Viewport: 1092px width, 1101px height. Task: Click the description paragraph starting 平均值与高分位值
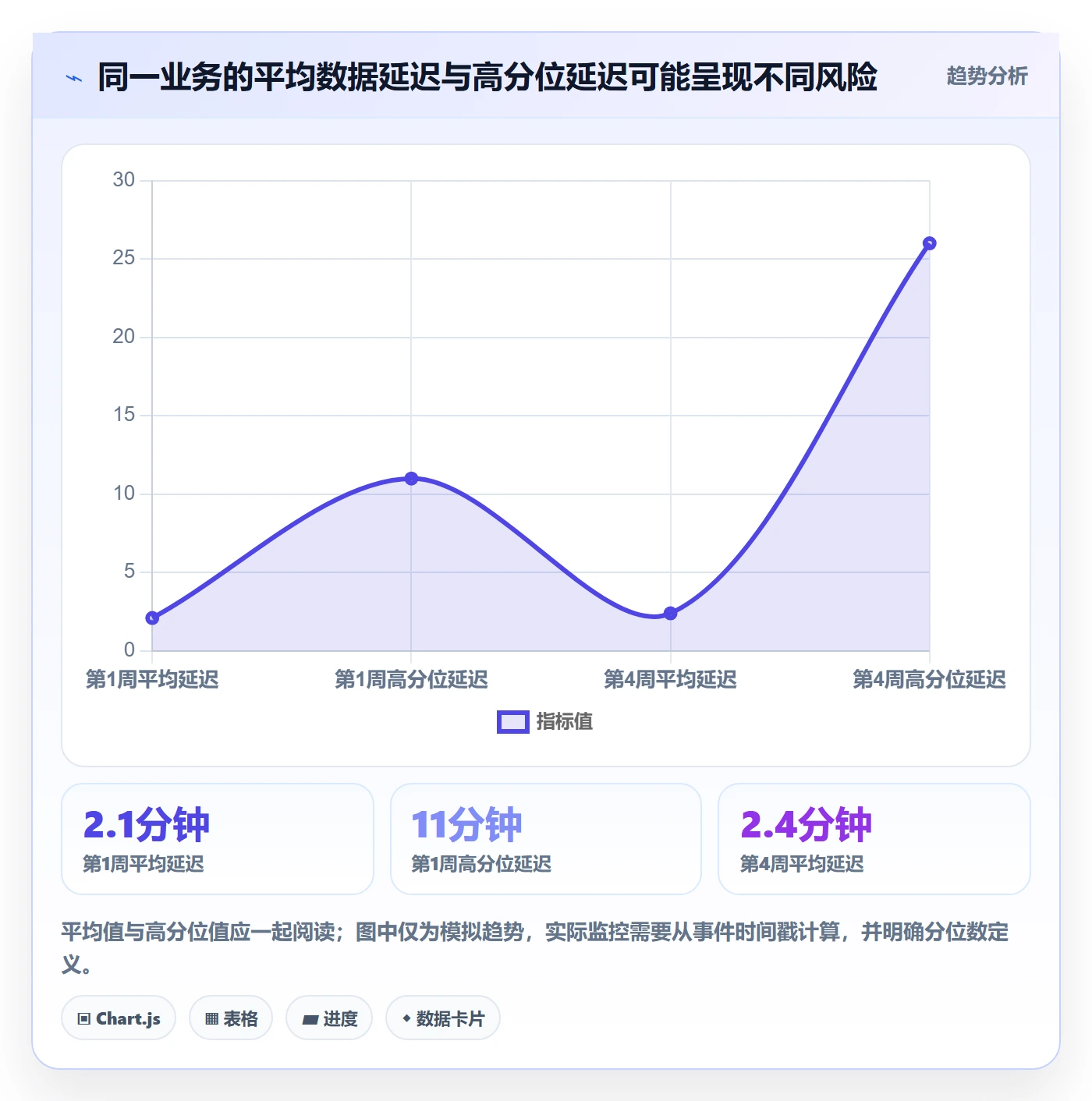(535, 947)
